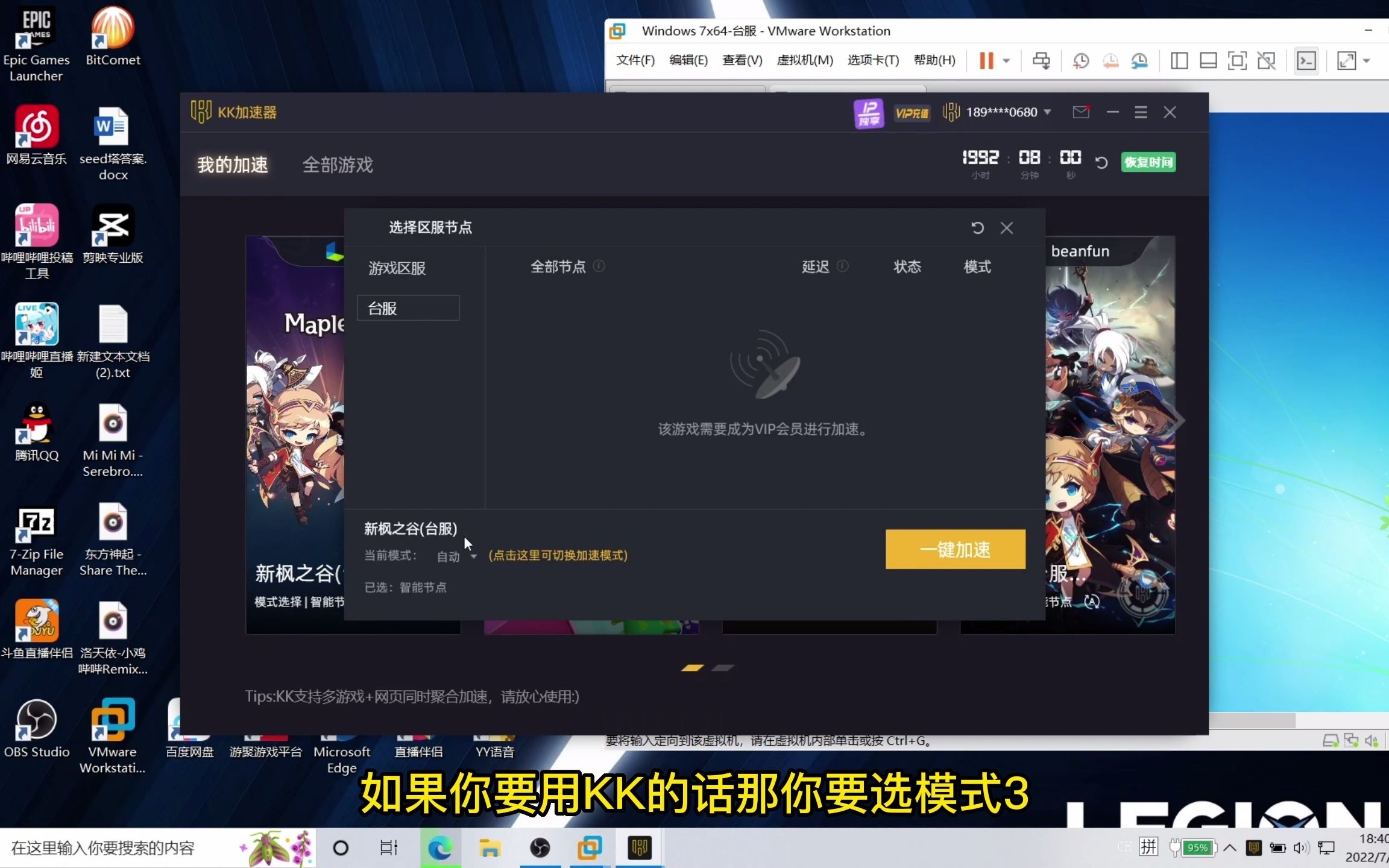The height and width of the screenshot is (868, 1389).
Task: Click the 拼 input method indicator
Action: pyautogui.click(x=1148, y=848)
